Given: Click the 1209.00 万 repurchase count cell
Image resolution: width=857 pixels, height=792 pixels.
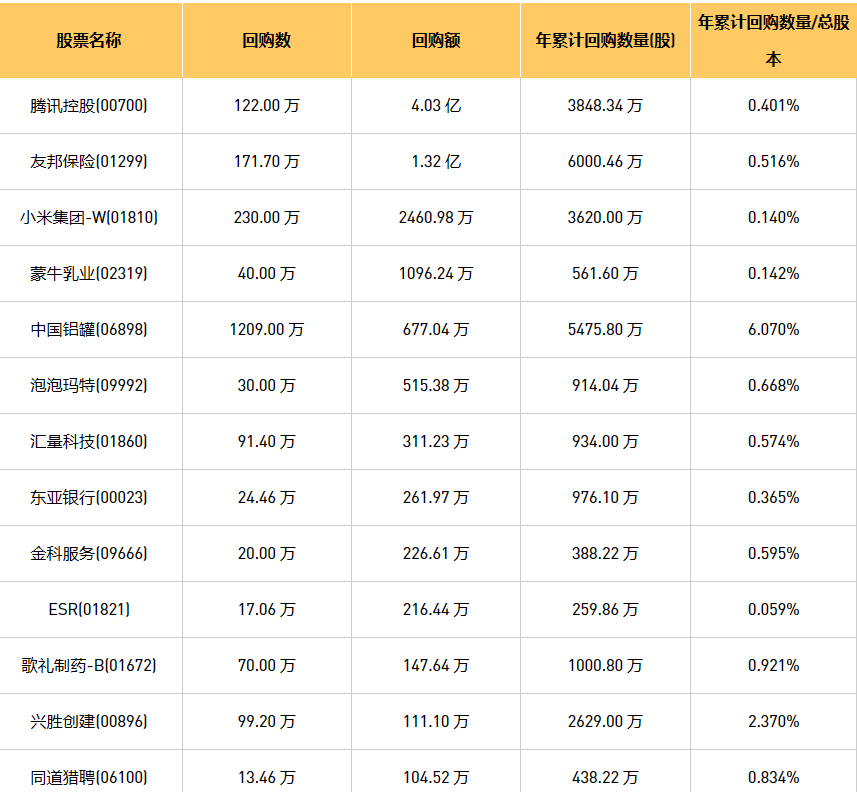Looking at the screenshot, I should (266, 329).
